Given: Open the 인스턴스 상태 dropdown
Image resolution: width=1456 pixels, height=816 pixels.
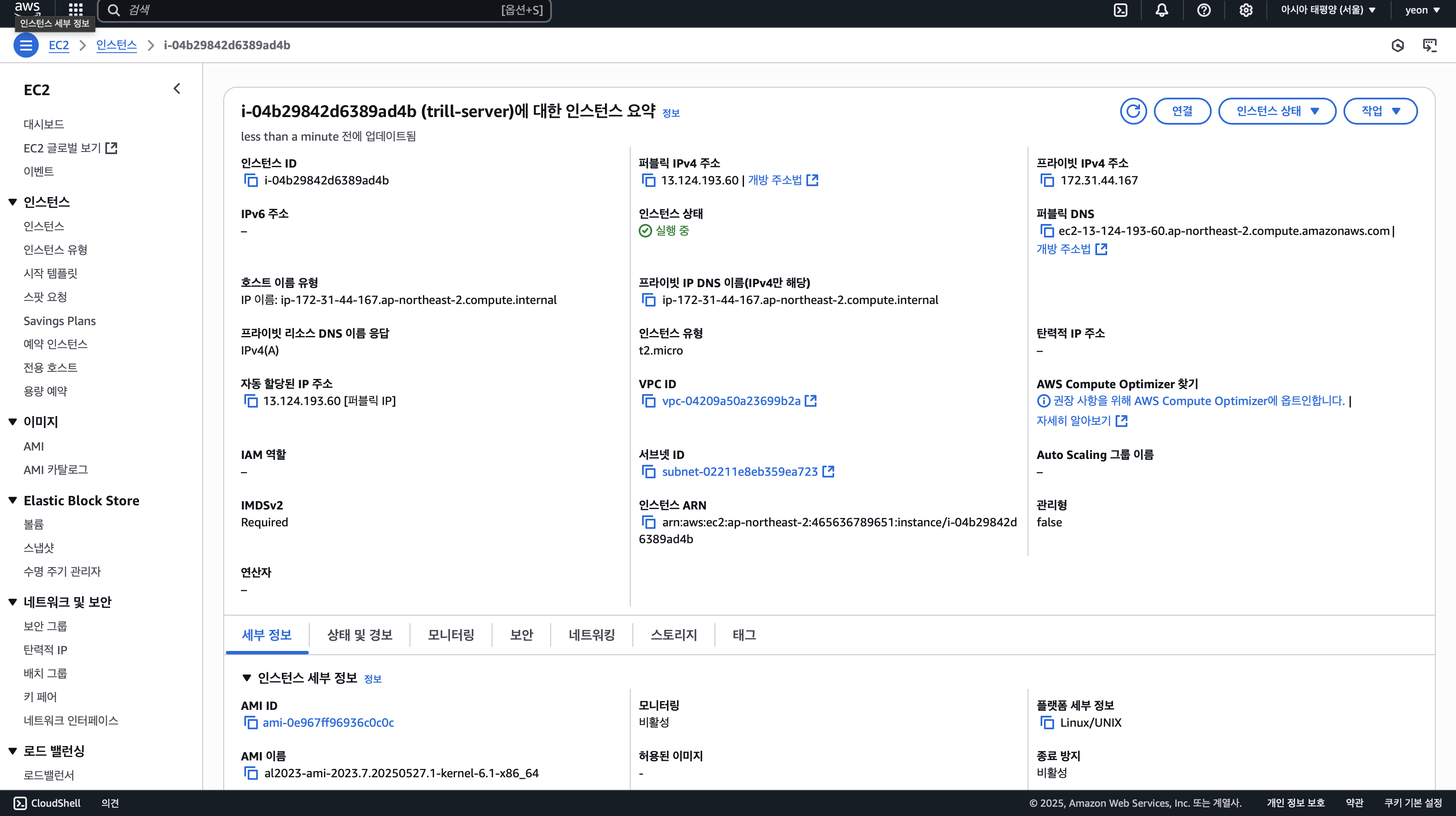Looking at the screenshot, I should click(1277, 111).
